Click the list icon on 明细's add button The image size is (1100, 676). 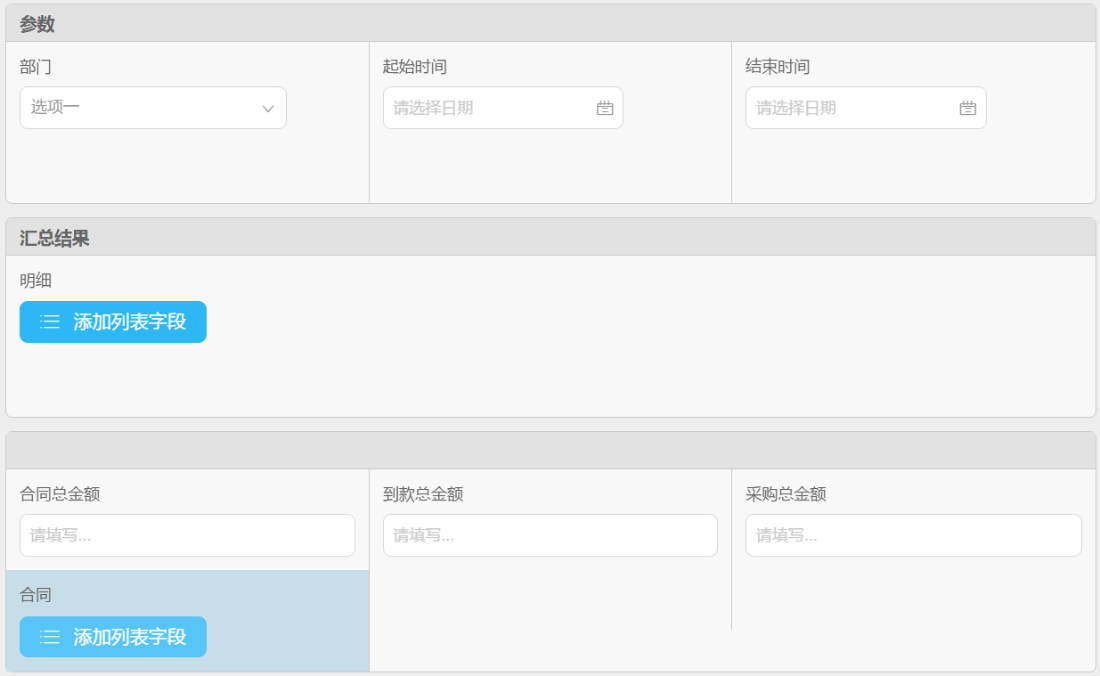pyautogui.click(x=50, y=322)
